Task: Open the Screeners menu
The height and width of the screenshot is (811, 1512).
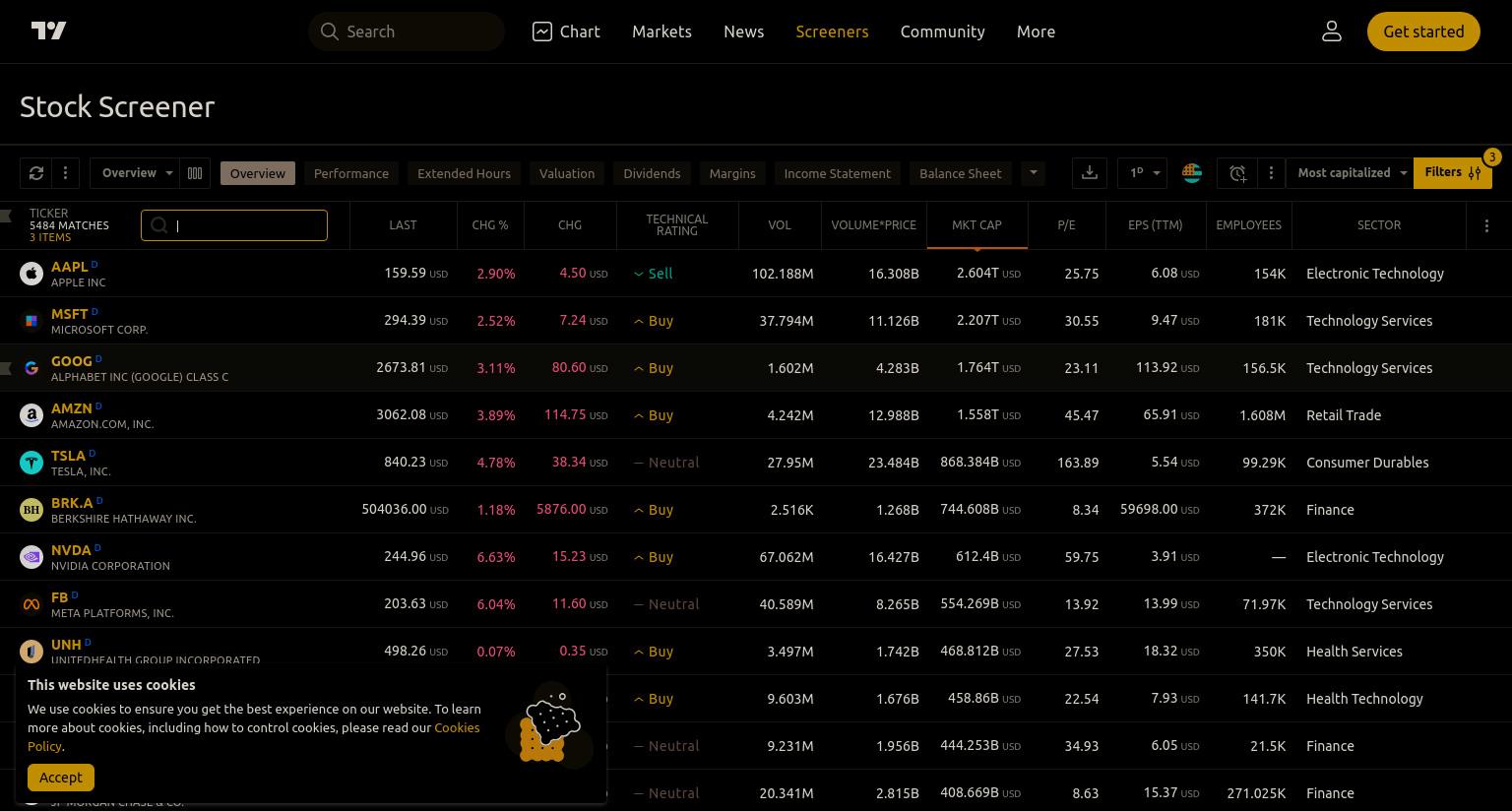Action: pyautogui.click(x=832, y=31)
